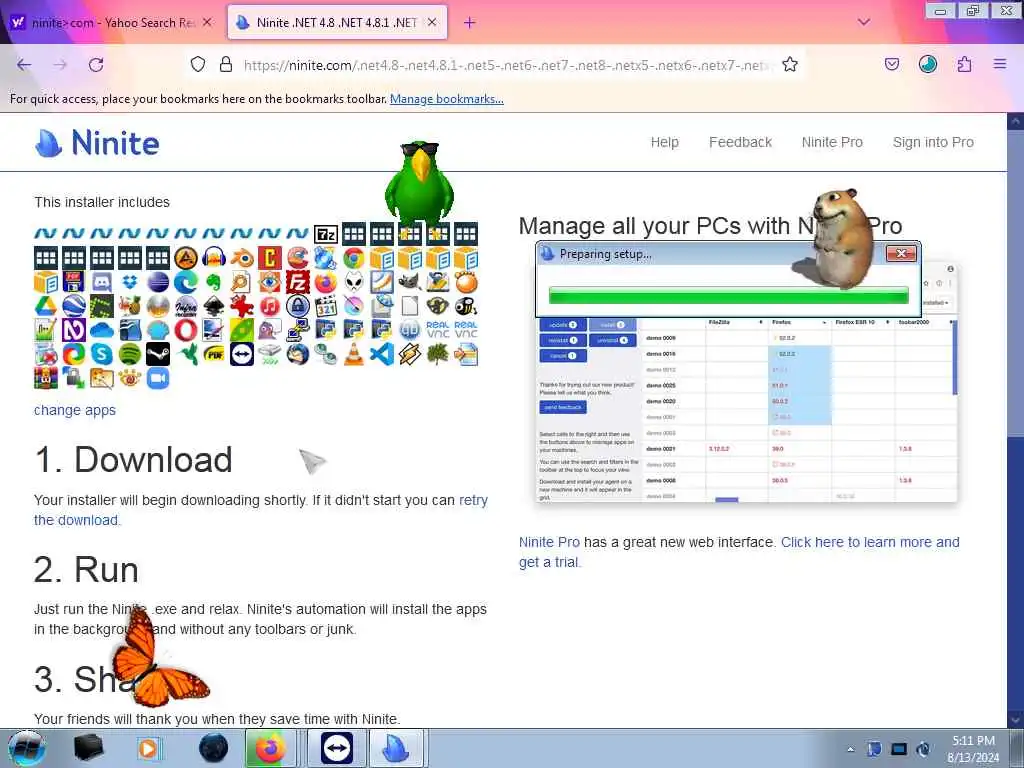Click the qBittorrent app icon

point(409,330)
